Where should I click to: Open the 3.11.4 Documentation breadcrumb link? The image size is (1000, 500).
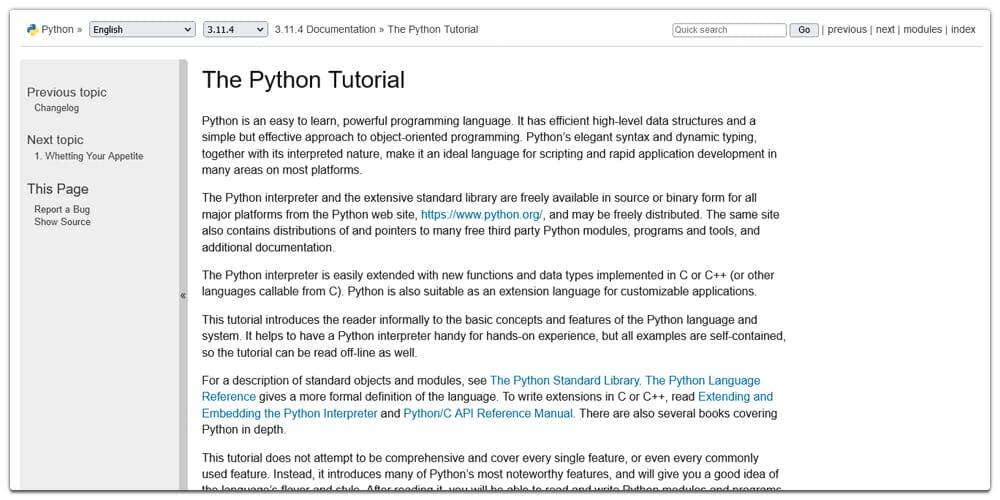coord(325,29)
